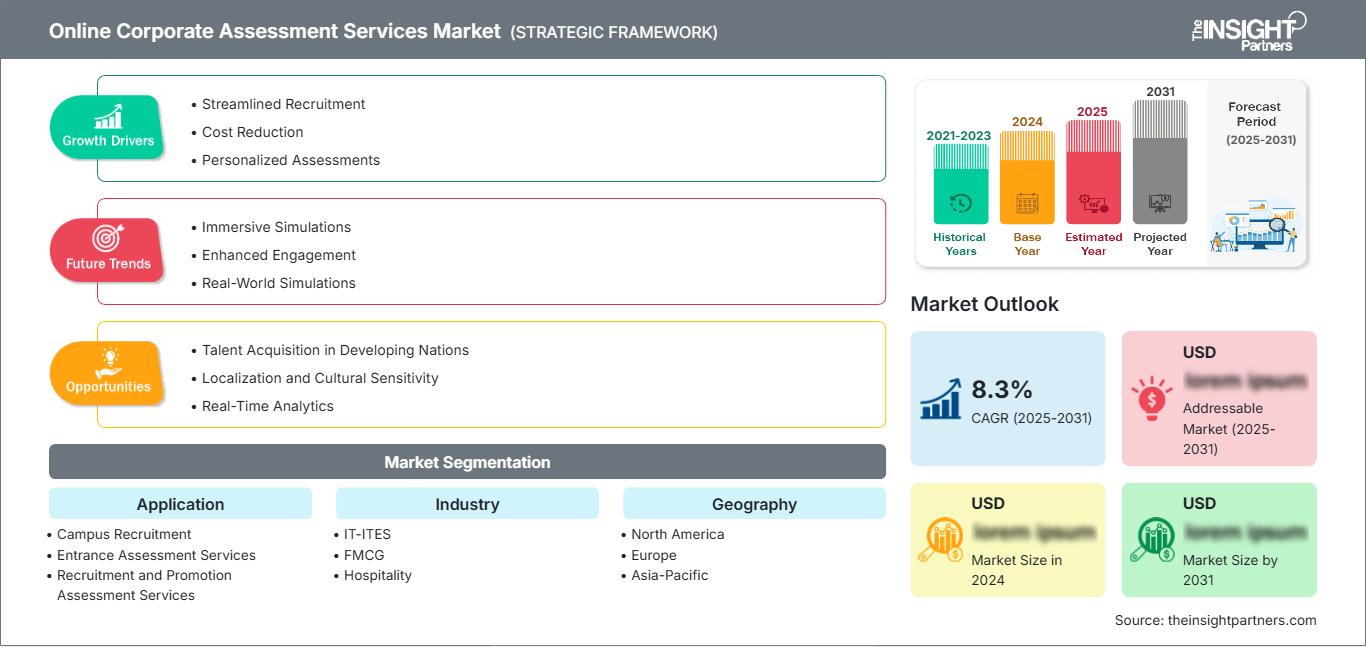This screenshot has height=647, width=1366.
Task: Click the Market Outlook heading
Action: pos(985,304)
